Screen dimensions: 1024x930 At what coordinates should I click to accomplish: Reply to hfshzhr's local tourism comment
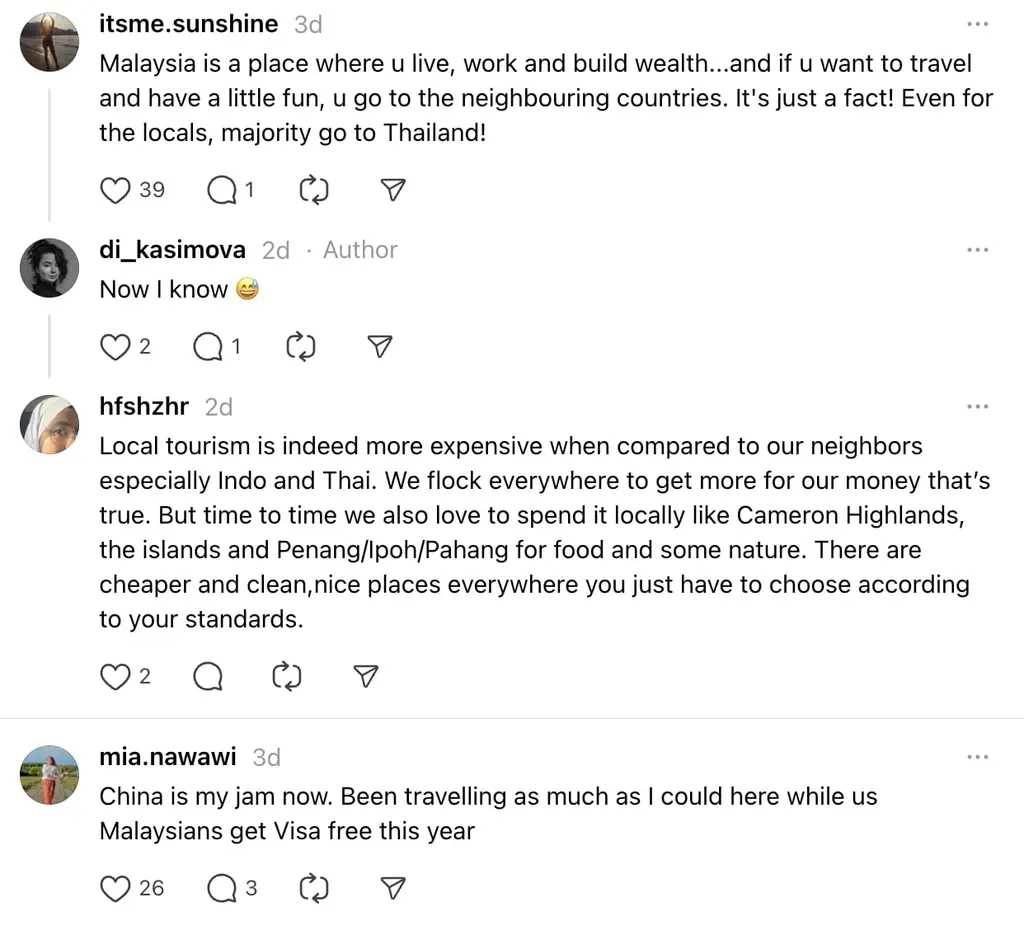click(207, 677)
